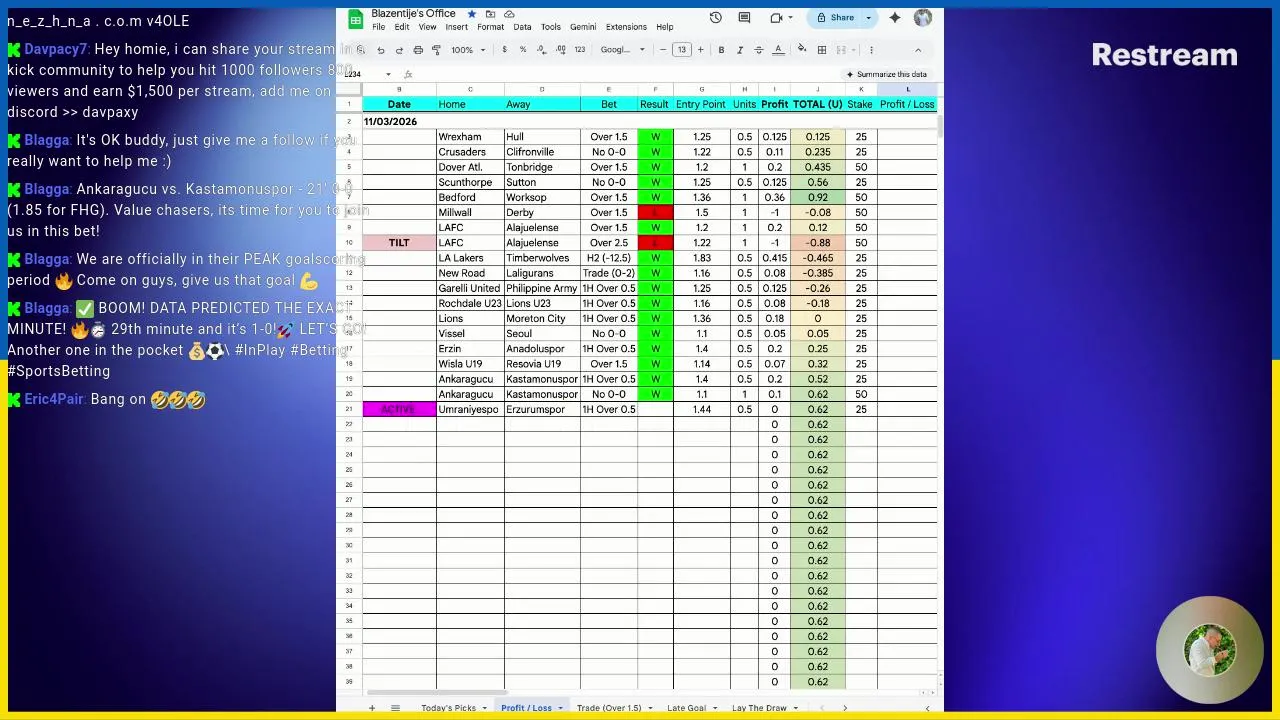The width and height of the screenshot is (1280, 720).
Task: Toggle italic formatting
Action: [740, 50]
